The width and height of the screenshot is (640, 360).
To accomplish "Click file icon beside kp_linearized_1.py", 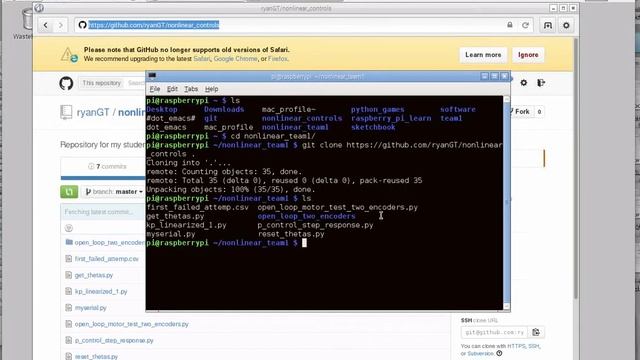I will 69,291.
